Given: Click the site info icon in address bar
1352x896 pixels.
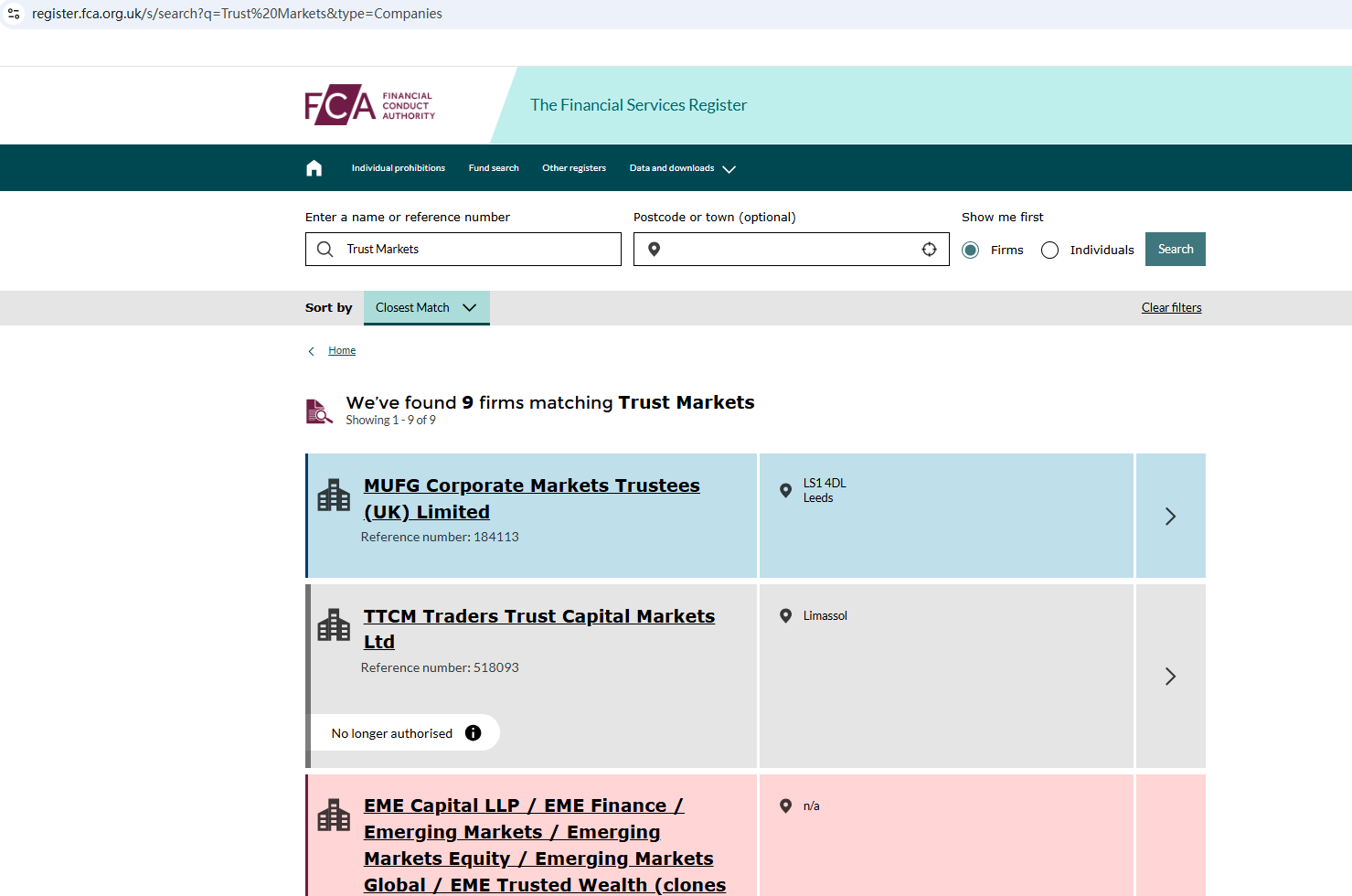Looking at the screenshot, I should click(x=14, y=14).
